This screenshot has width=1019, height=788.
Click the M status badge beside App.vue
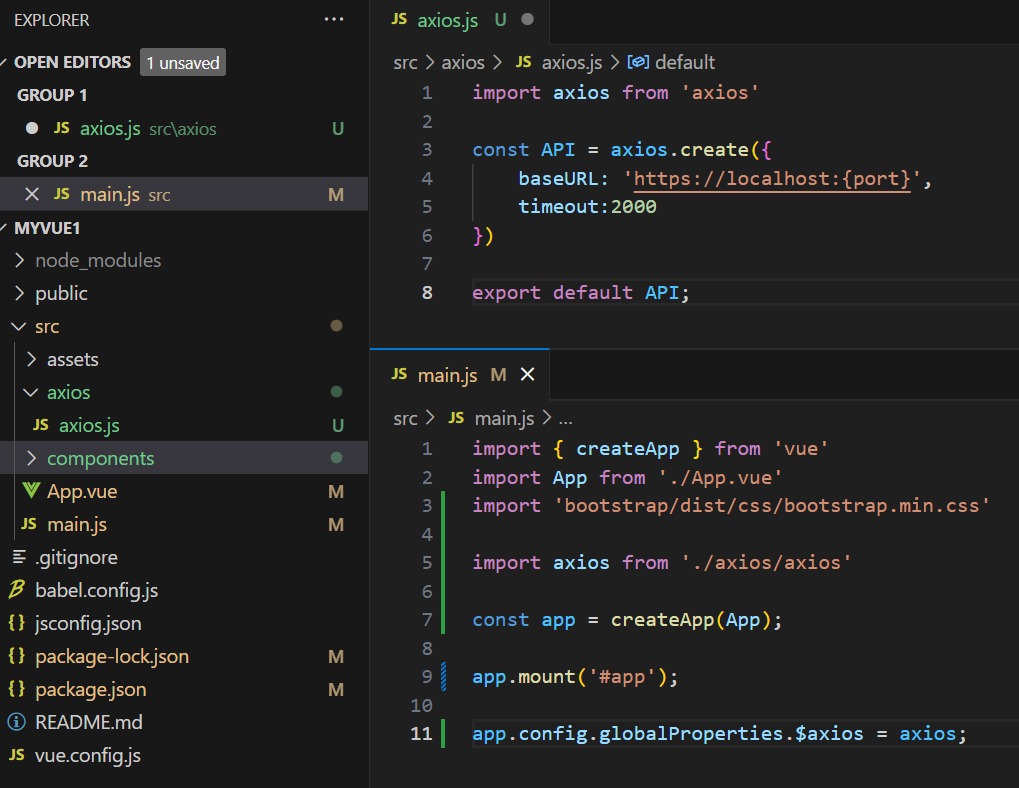(x=336, y=492)
